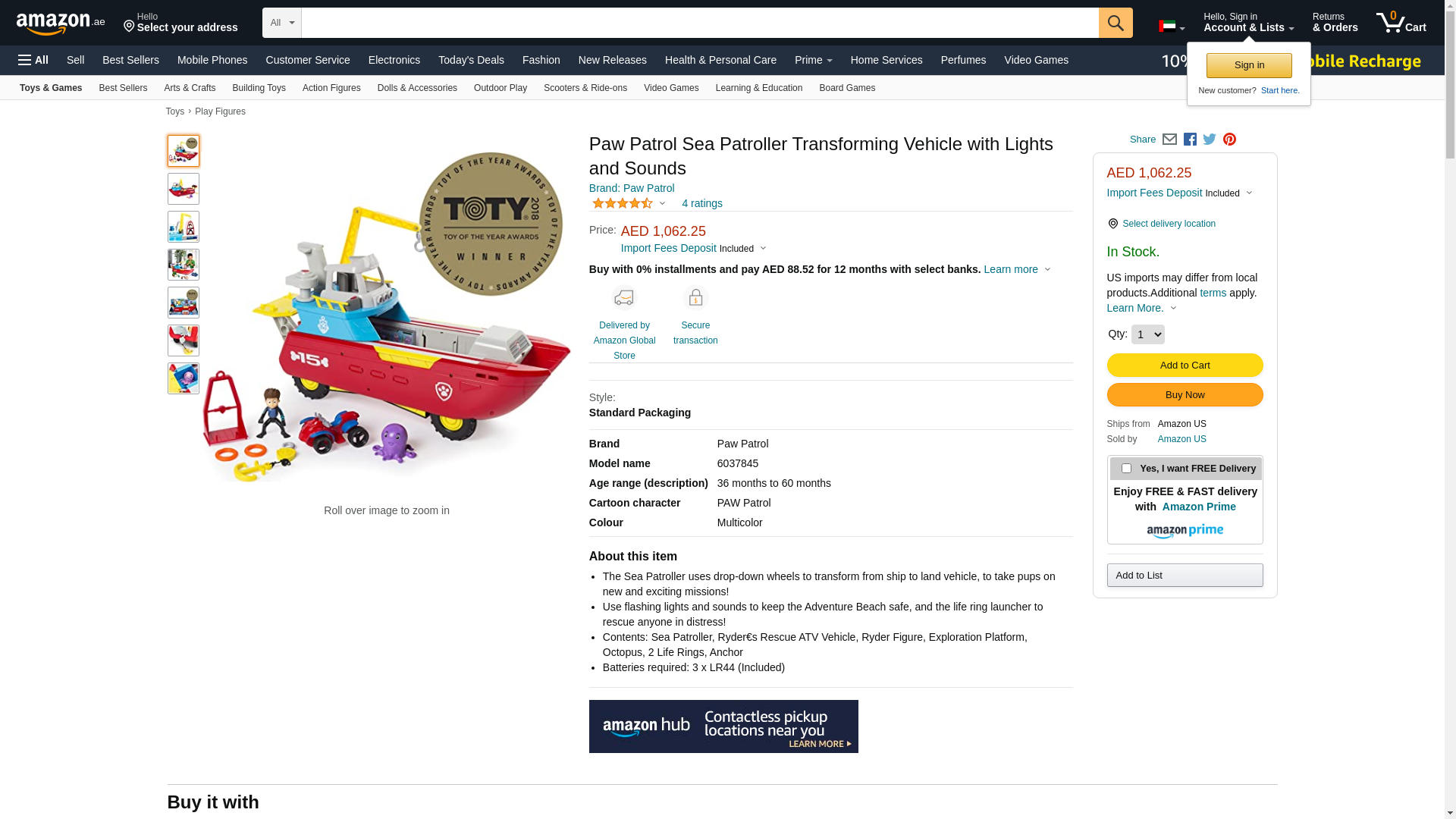Focus the main search input field
The width and height of the screenshot is (1456, 819).
click(700, 23)
